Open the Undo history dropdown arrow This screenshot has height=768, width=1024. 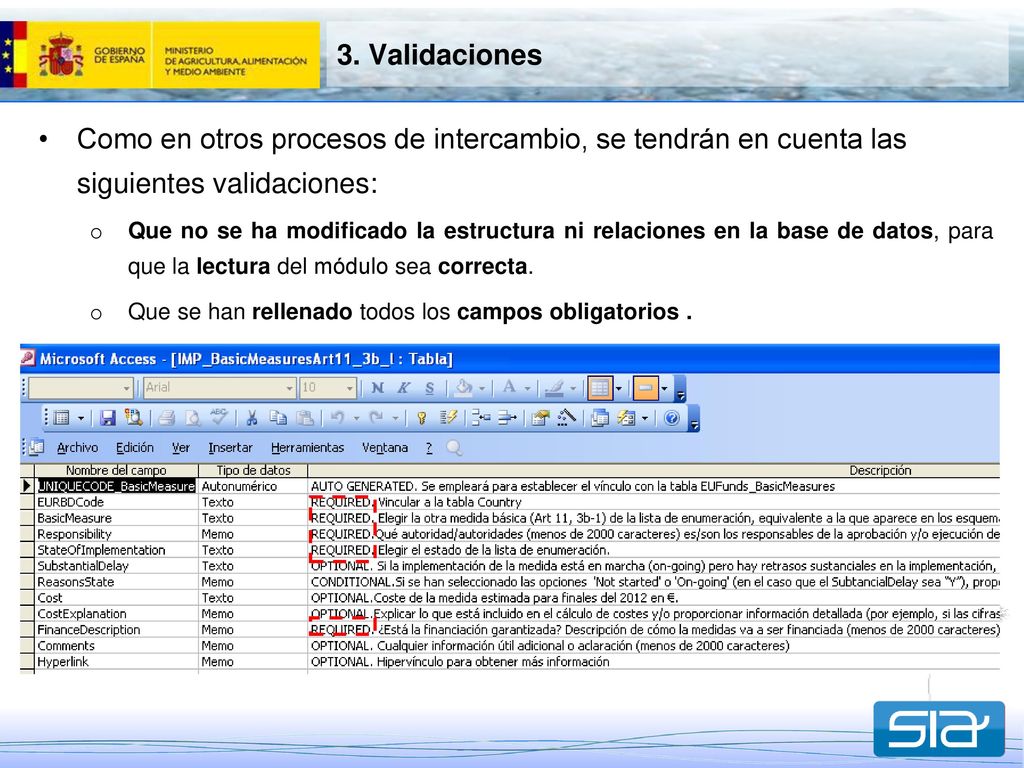coord(357,419)
